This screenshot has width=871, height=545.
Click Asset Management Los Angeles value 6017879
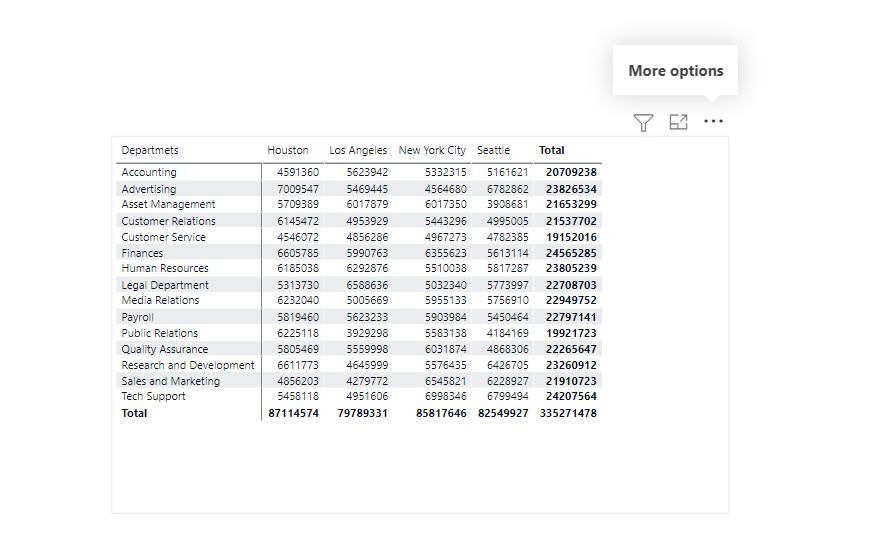pyautogui.click(x=367, y=204)
